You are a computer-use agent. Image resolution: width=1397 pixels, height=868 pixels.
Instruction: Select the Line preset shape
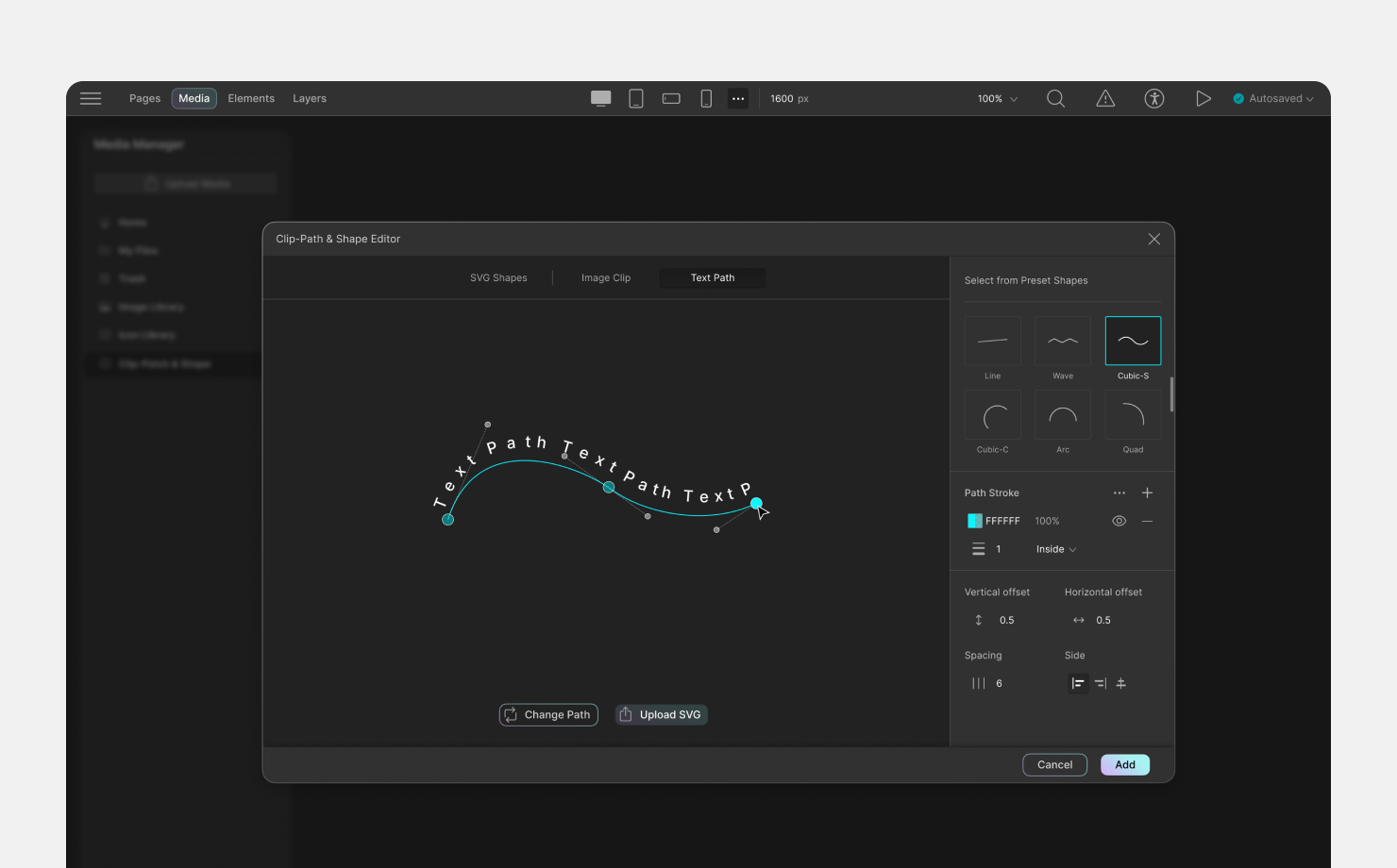pos(992,341)
